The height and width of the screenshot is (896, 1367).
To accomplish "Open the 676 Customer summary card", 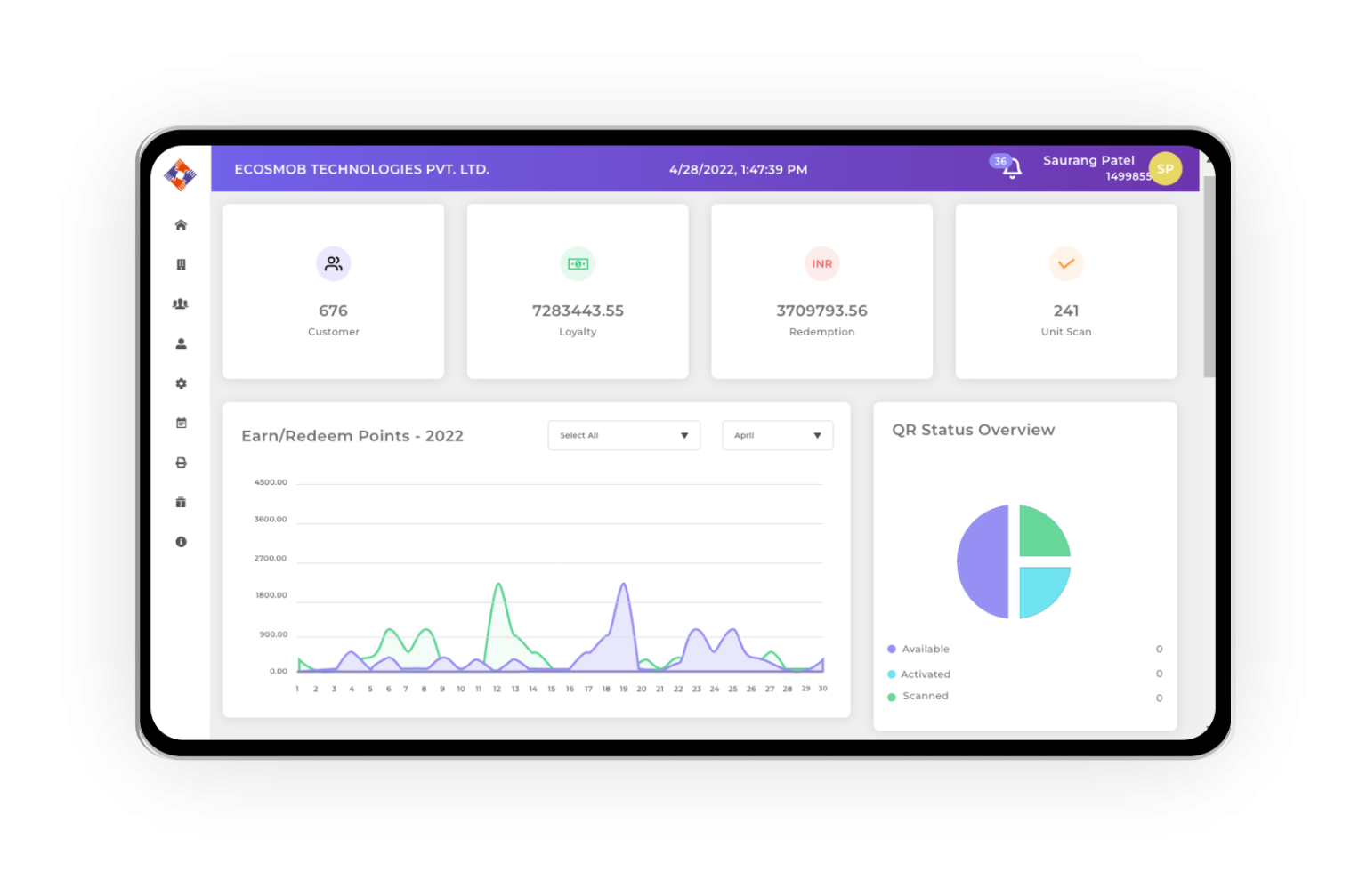I will click(333, 291).
